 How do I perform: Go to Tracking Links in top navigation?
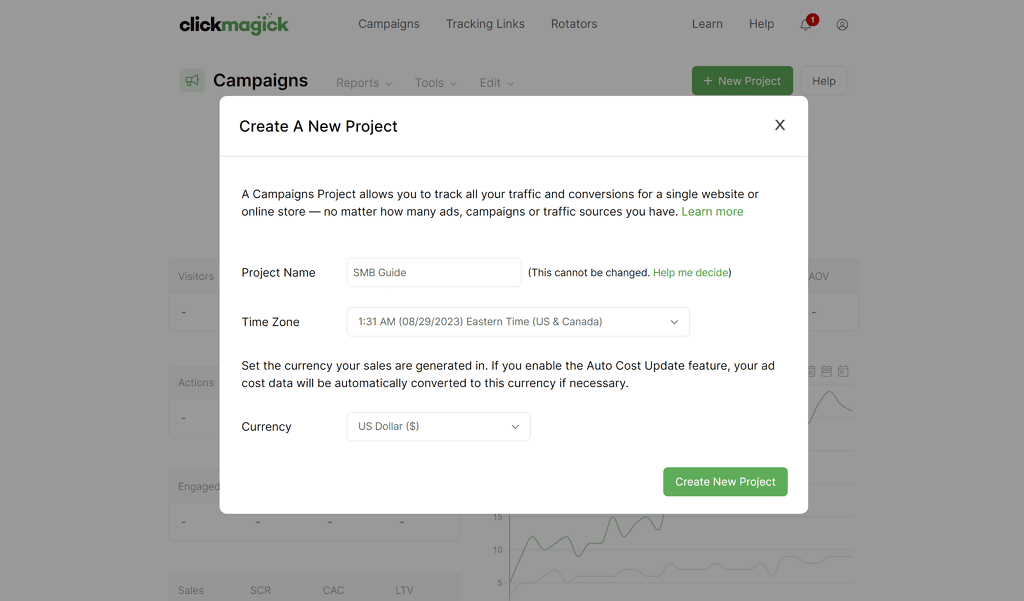485,24
